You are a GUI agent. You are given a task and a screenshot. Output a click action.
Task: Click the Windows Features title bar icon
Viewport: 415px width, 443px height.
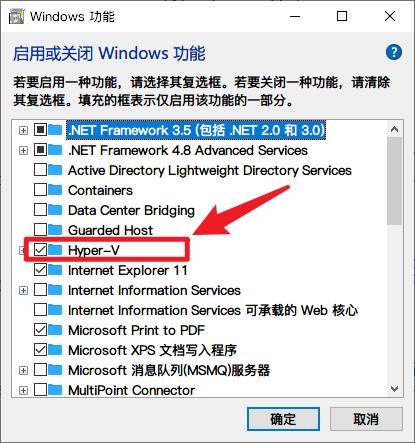coord(16,17)
